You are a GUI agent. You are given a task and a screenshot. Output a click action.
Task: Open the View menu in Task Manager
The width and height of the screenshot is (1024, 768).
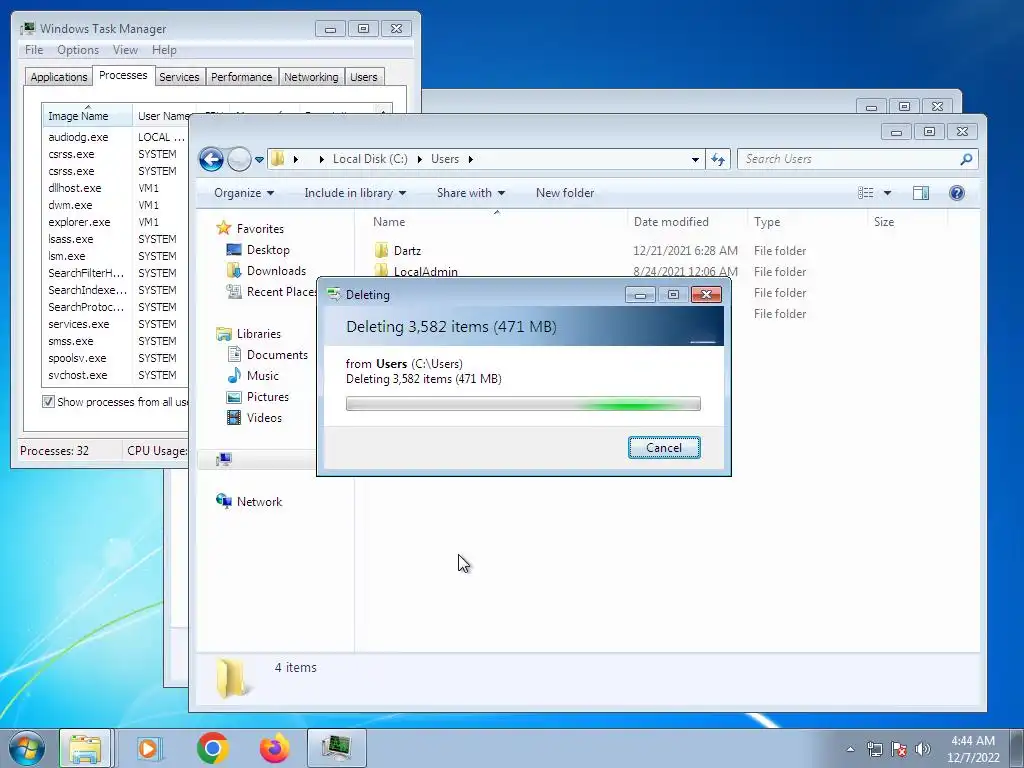[x=125, y=50]
